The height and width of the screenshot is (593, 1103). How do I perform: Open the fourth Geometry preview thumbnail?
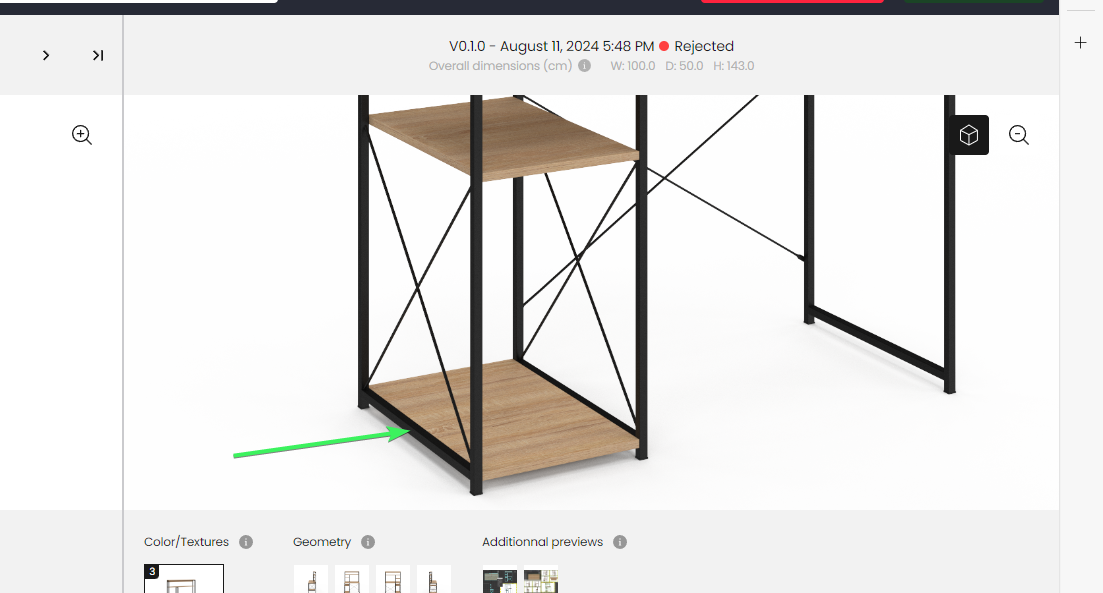click(433, 579)
